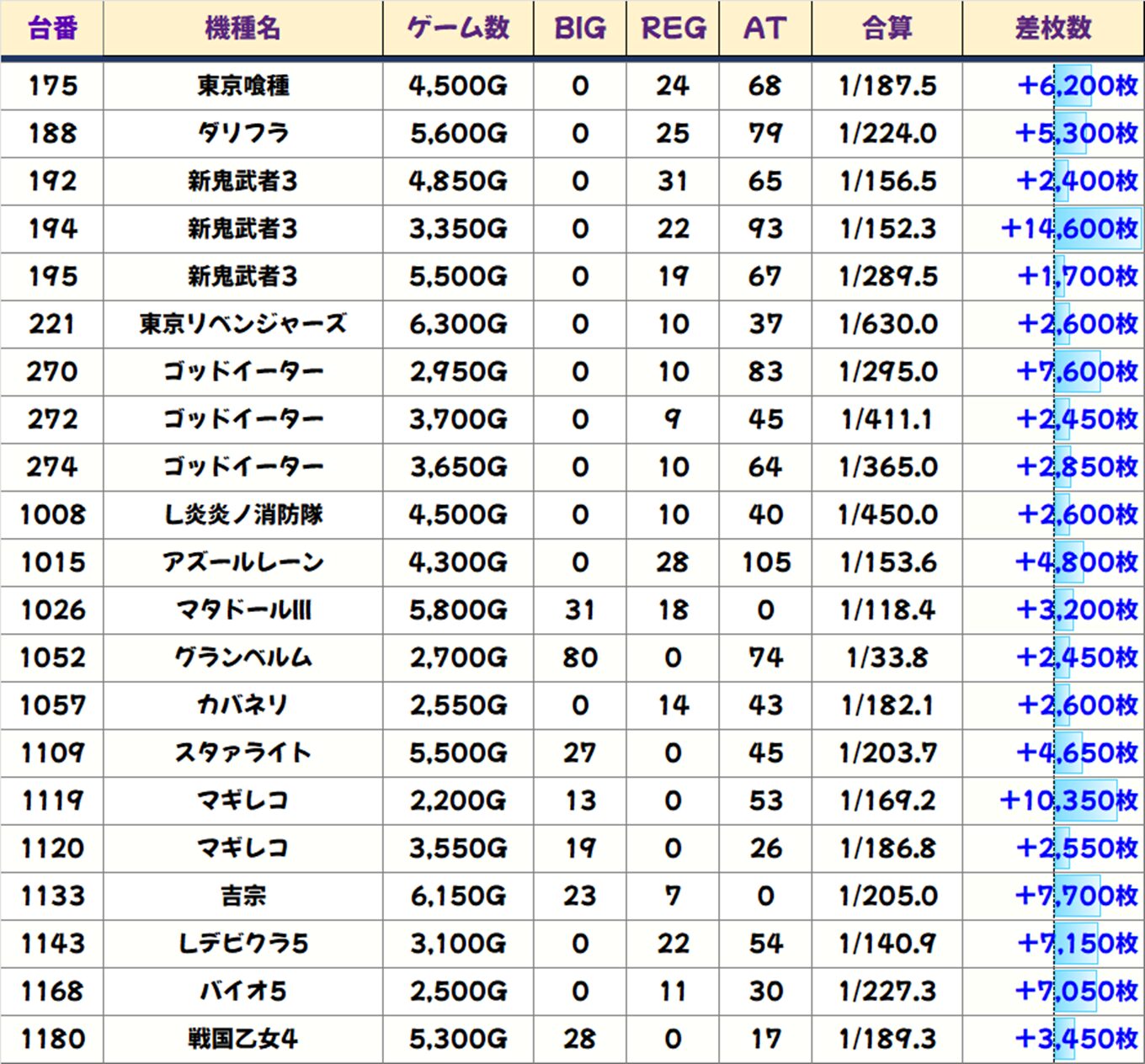Click the +14,600枚 difference value
This screenshot has height=1064, width=1145.
[x=1068, y=229]
